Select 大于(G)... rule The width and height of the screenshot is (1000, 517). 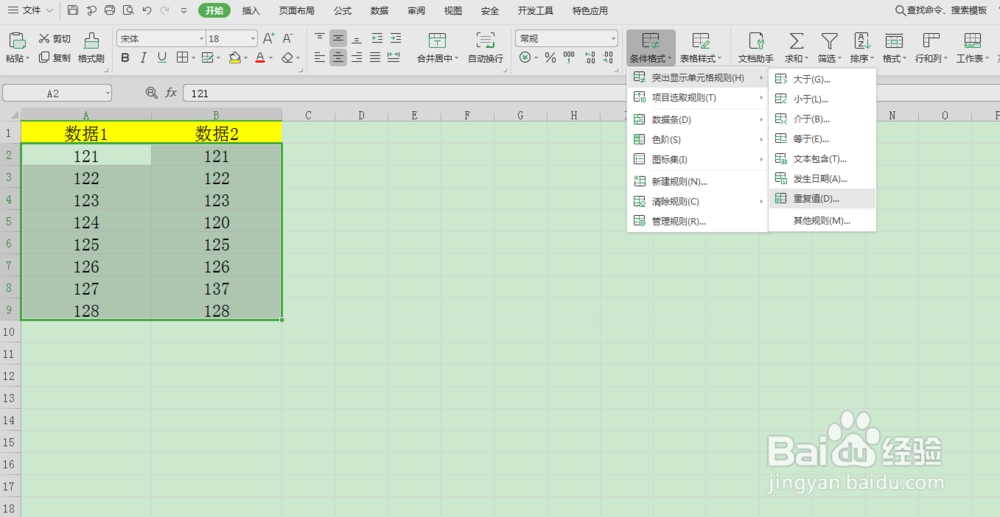(x=823, y=80)
